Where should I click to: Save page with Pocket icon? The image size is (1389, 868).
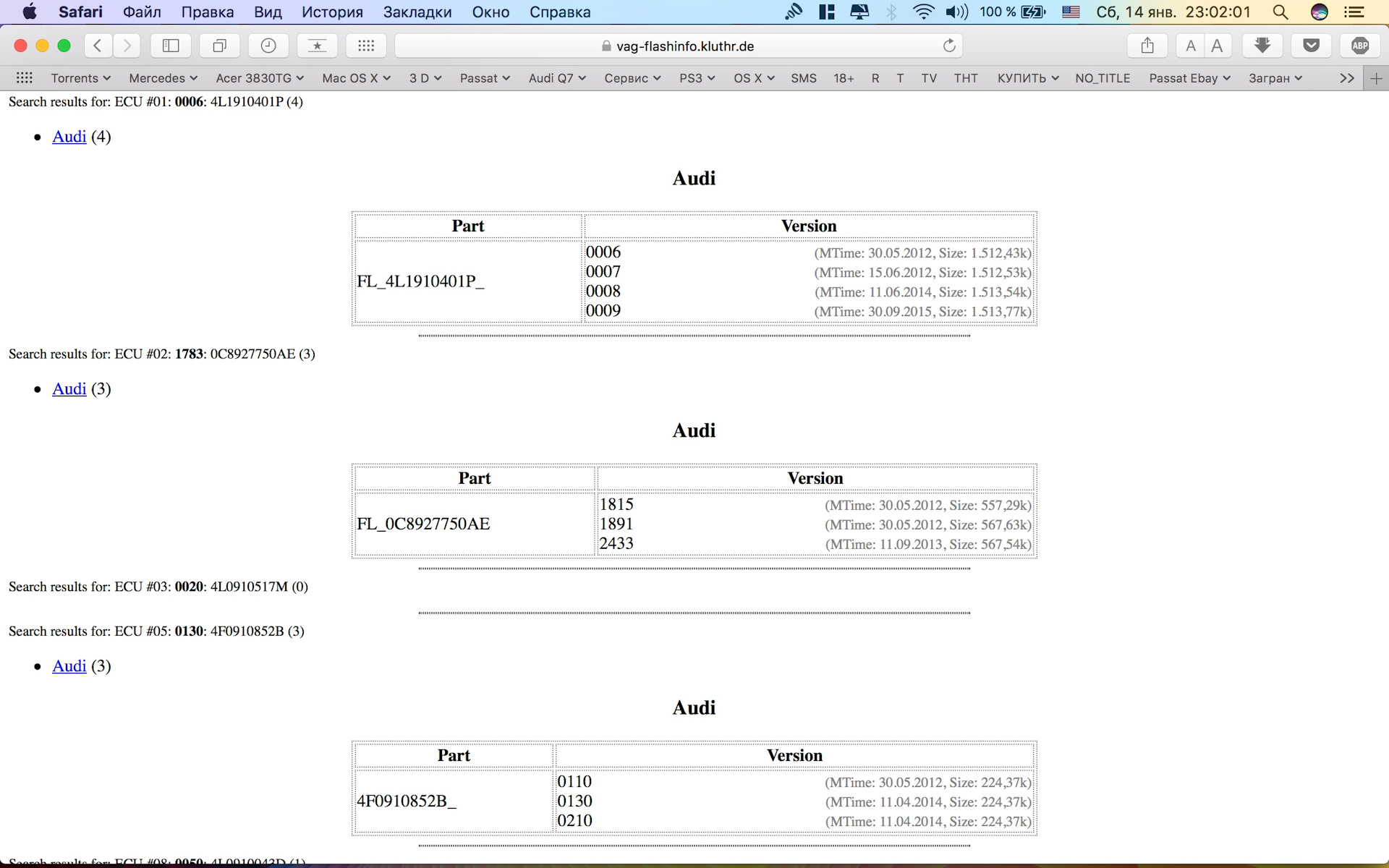[1311, 46]
